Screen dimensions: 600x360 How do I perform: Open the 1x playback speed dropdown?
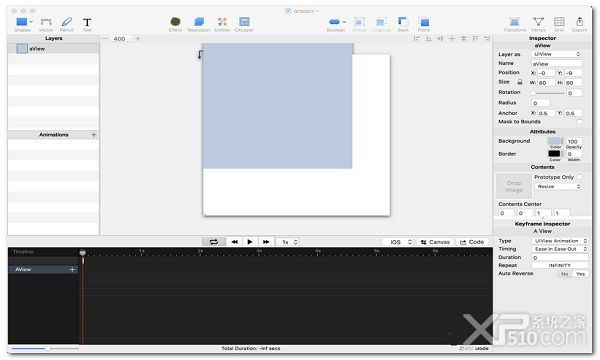tap(288, 242)
